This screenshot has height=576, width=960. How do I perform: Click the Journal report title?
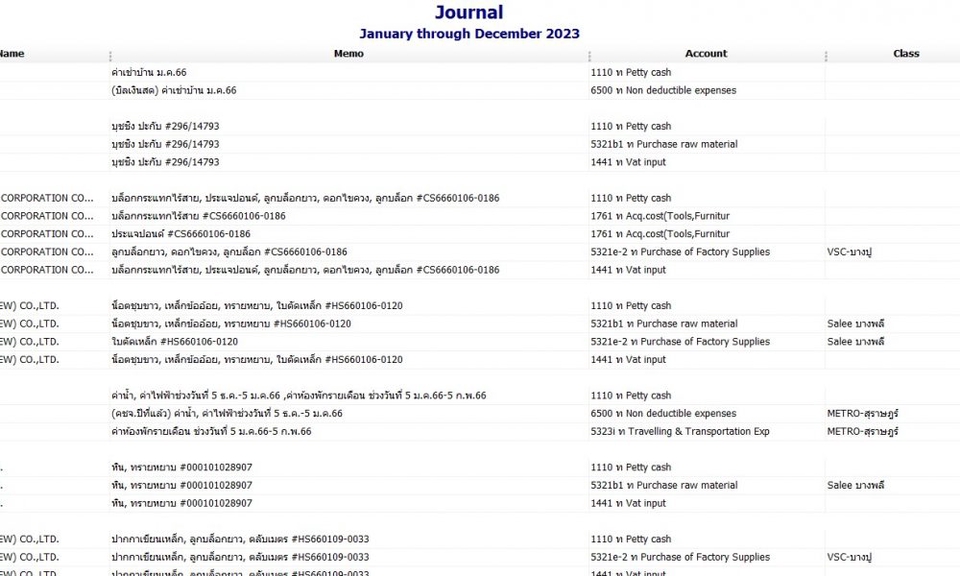click(469, 12)
